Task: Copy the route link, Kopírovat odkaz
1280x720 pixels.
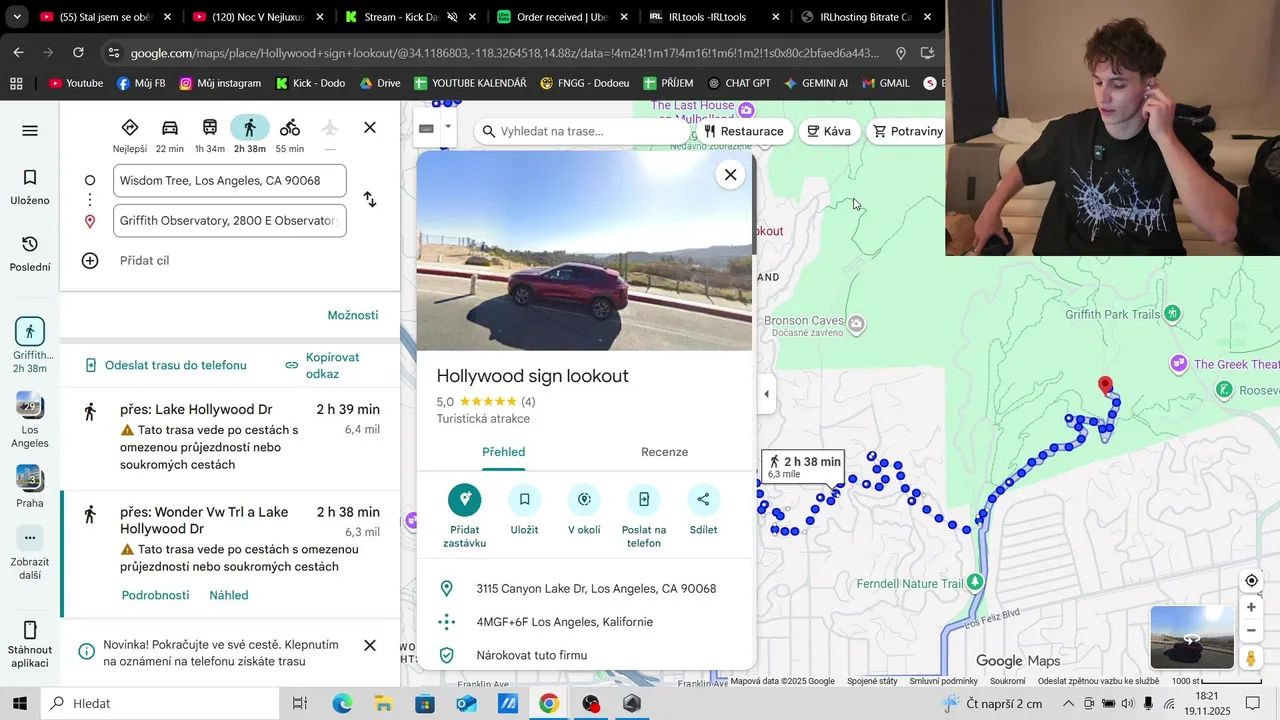Action: (x=323, y=365)
